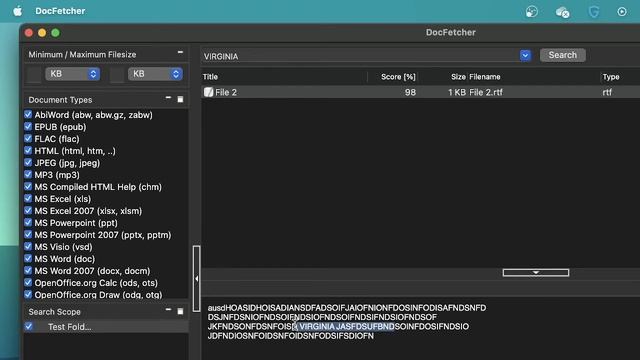Uncheck MS Compiled HTML Help (chm)
This screenshot has width=640, height=360.
[28, 187]
